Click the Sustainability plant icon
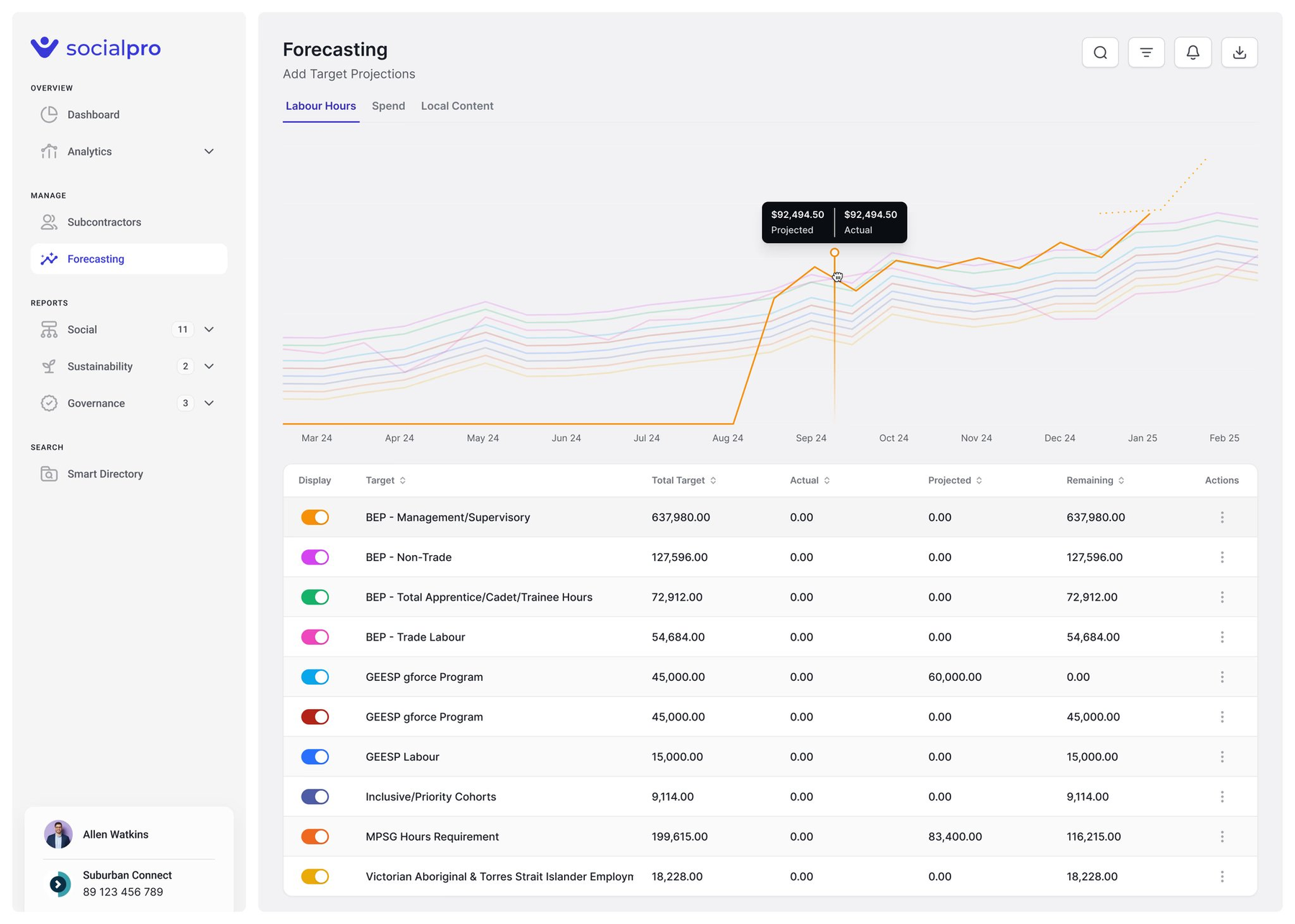The width and height of the screenshot is (1295, 924). point(49,366)
